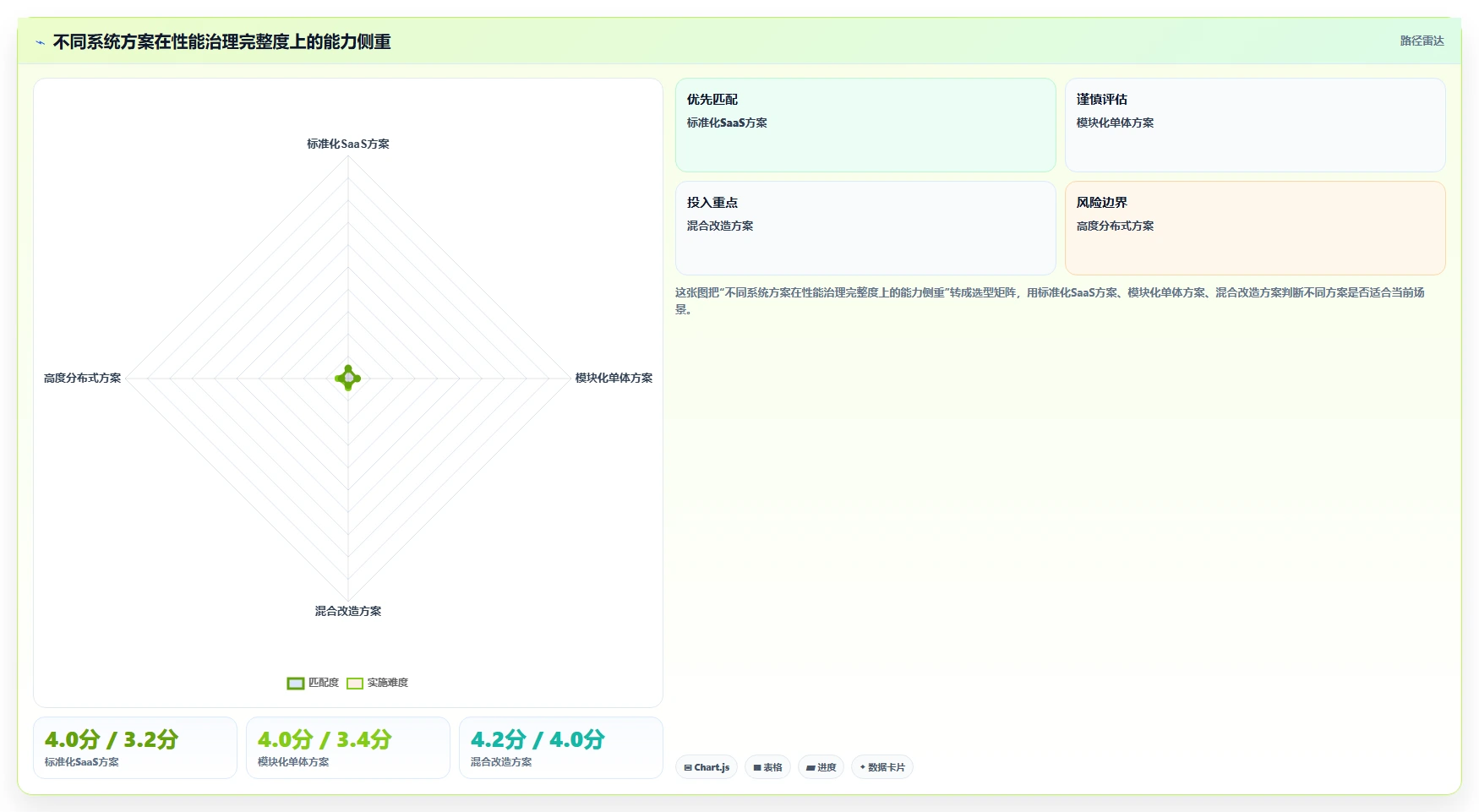The image size is (1479, 812).
Task: Open the 风险边界 card
Action: click(x=1255, y=228)
